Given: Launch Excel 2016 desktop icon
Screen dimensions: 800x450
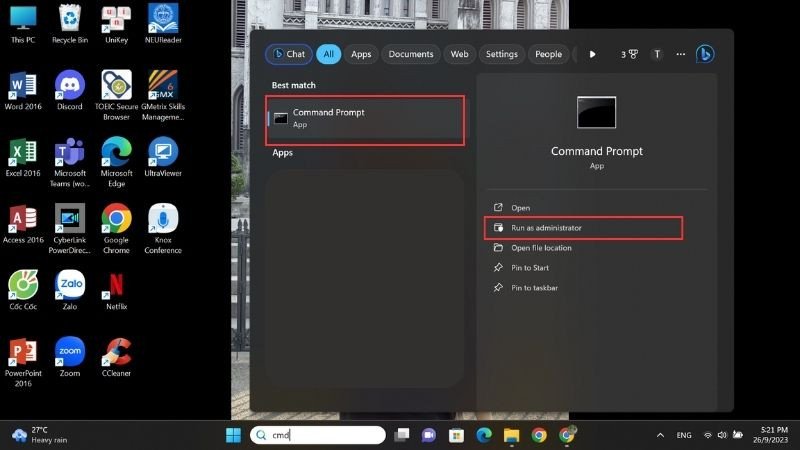Looking at the screenshot, I should 23,157.
